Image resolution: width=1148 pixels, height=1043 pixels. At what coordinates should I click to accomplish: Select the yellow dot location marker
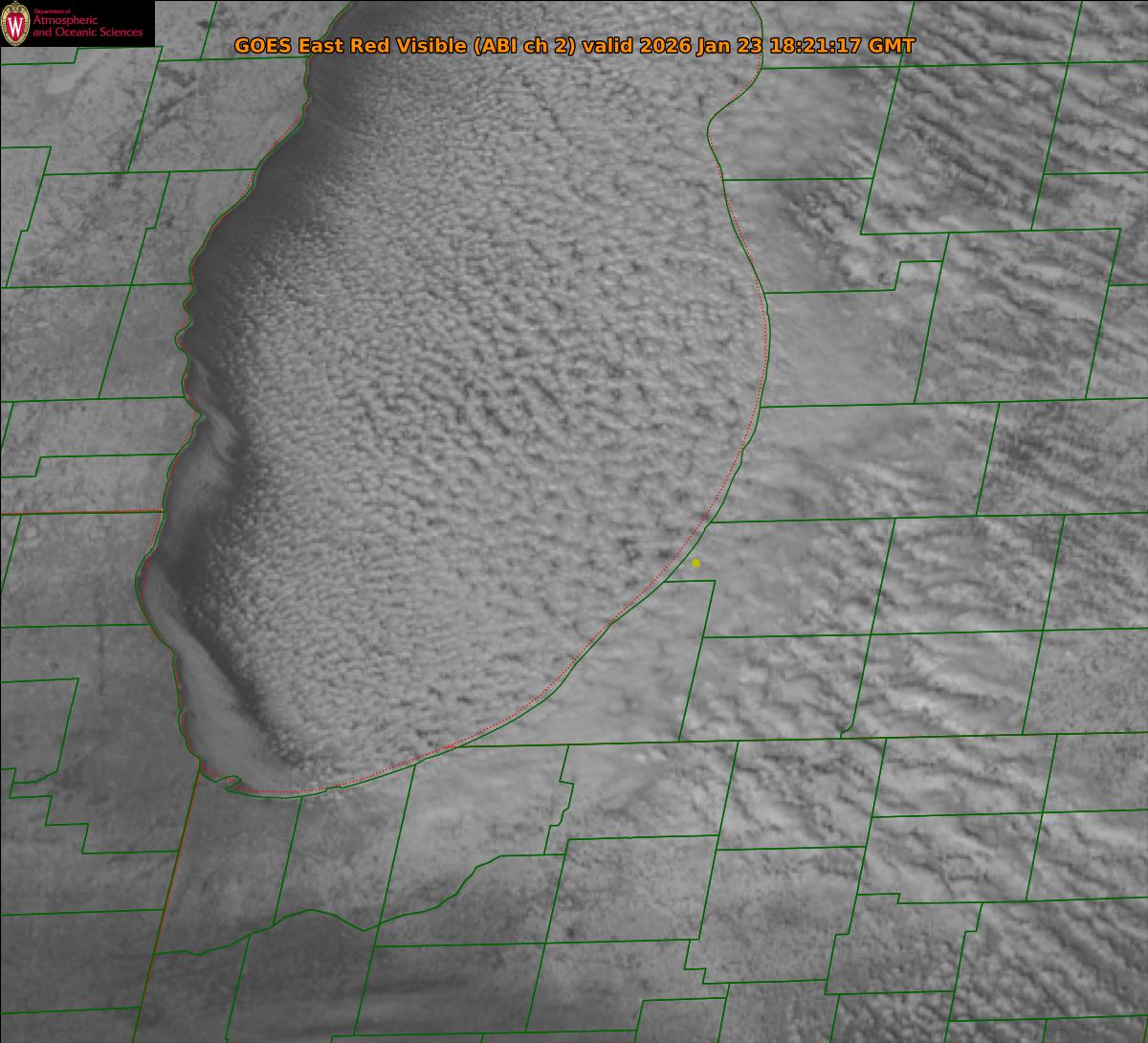[695, 564]
